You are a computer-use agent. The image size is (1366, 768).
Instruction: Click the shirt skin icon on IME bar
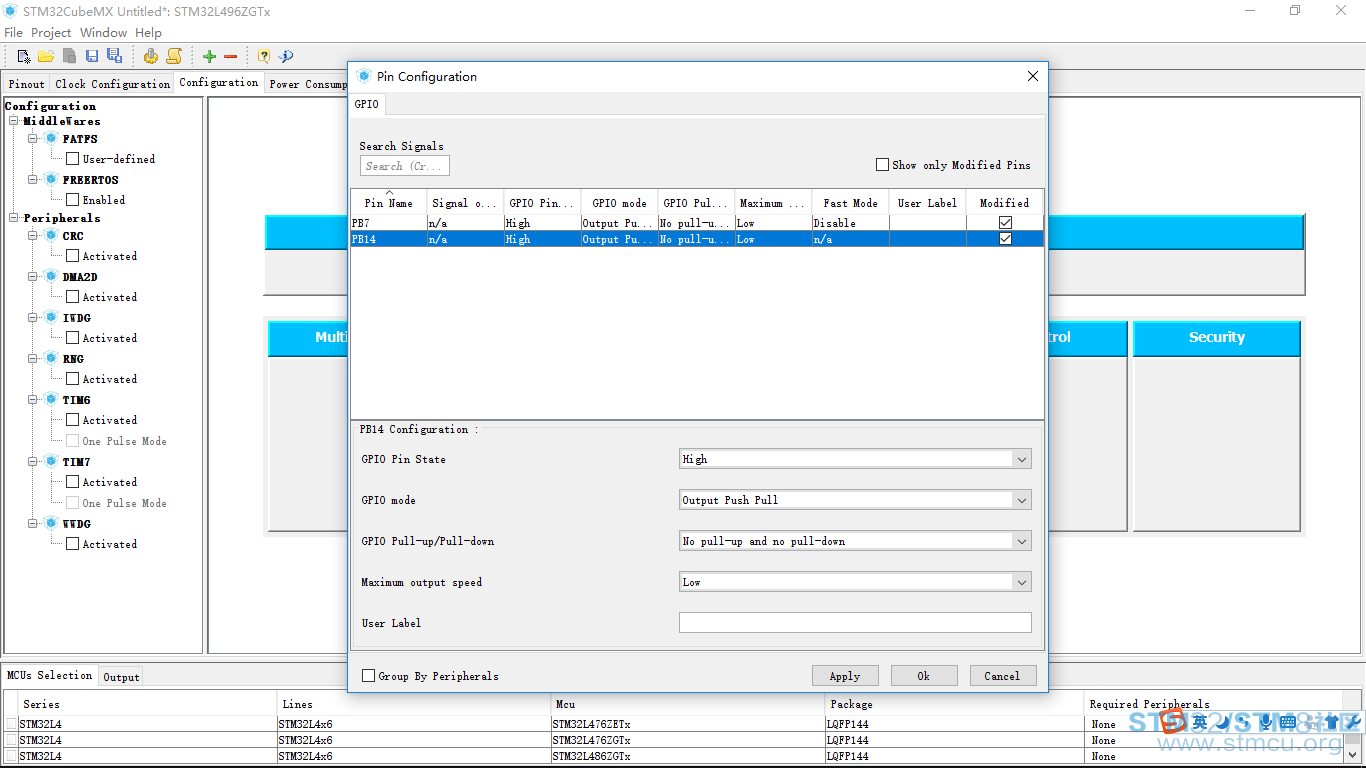(1332, 722)
